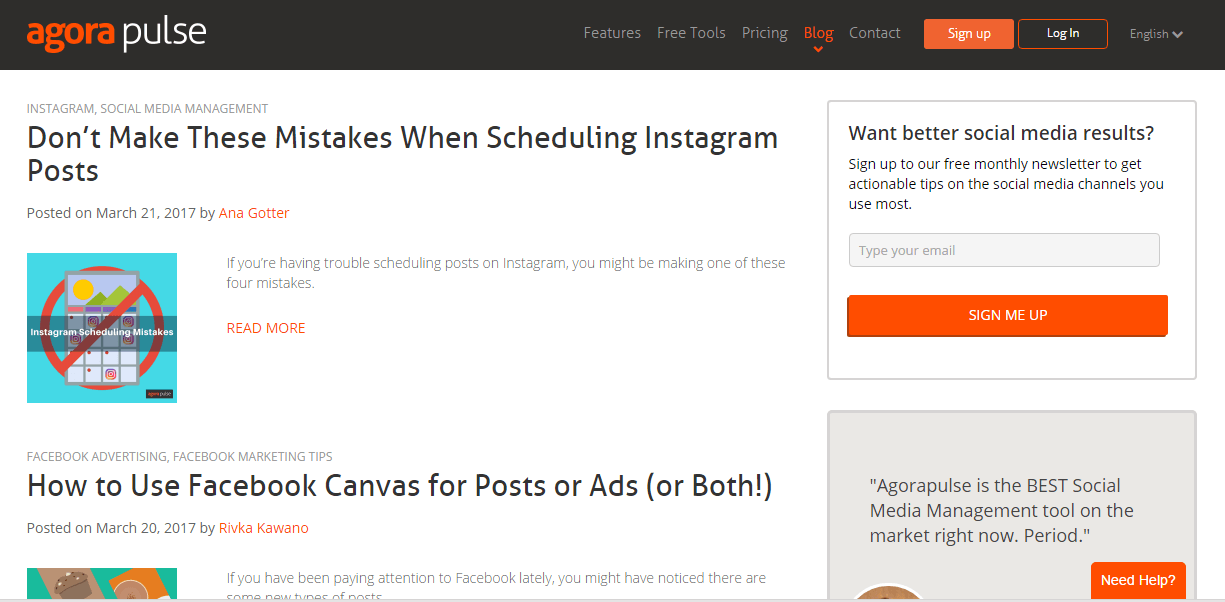Viewport: 1225px width, 602px height.
Task: Open the Need Help? chat widget
Action: click(1138, 580)
